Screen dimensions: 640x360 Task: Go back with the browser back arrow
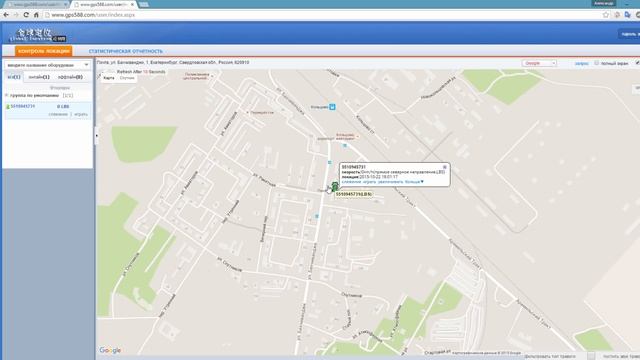[x=6, y=15]
